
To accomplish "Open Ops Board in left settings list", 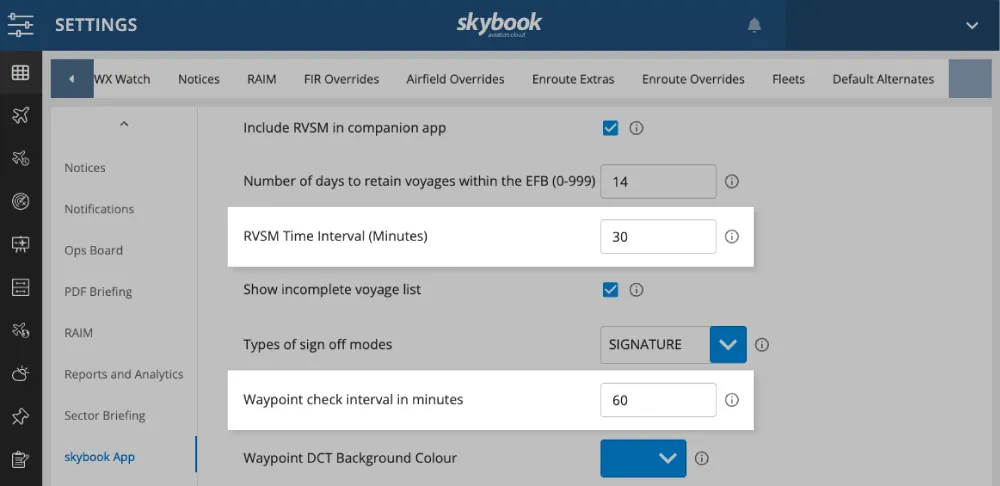I will [x=93, y=251].
